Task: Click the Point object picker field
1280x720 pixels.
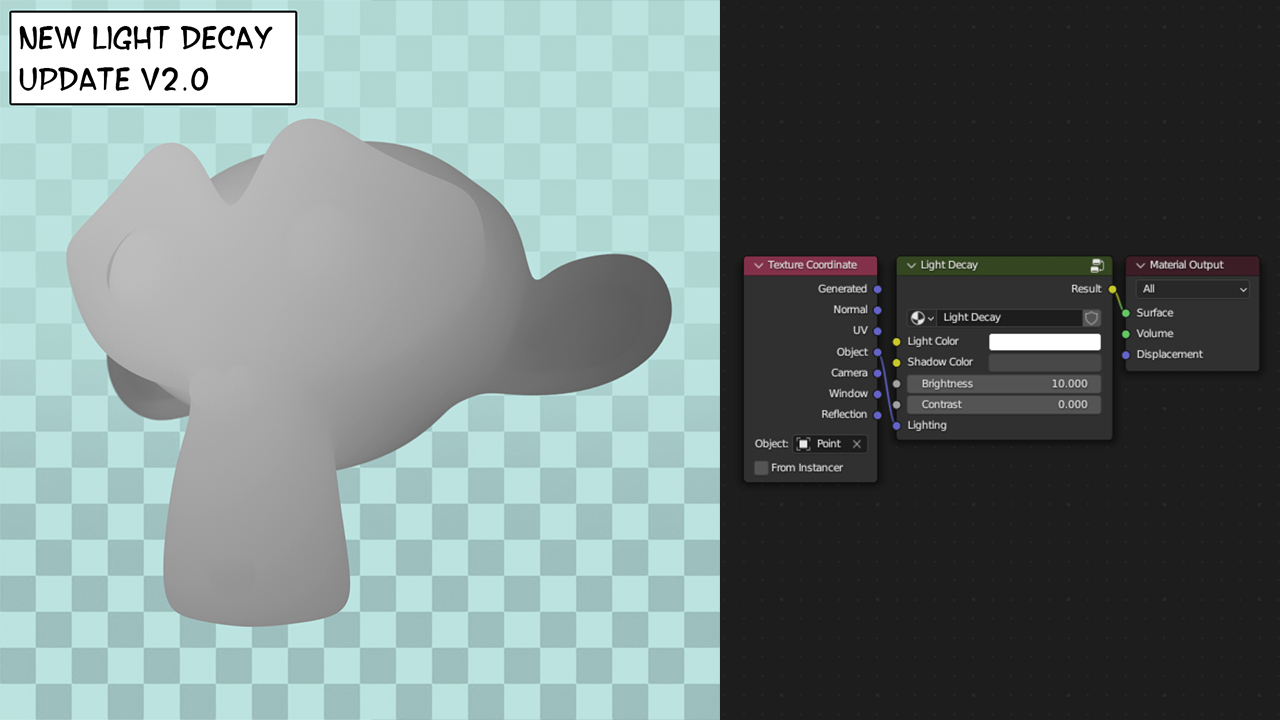Action: coord(830,444)
